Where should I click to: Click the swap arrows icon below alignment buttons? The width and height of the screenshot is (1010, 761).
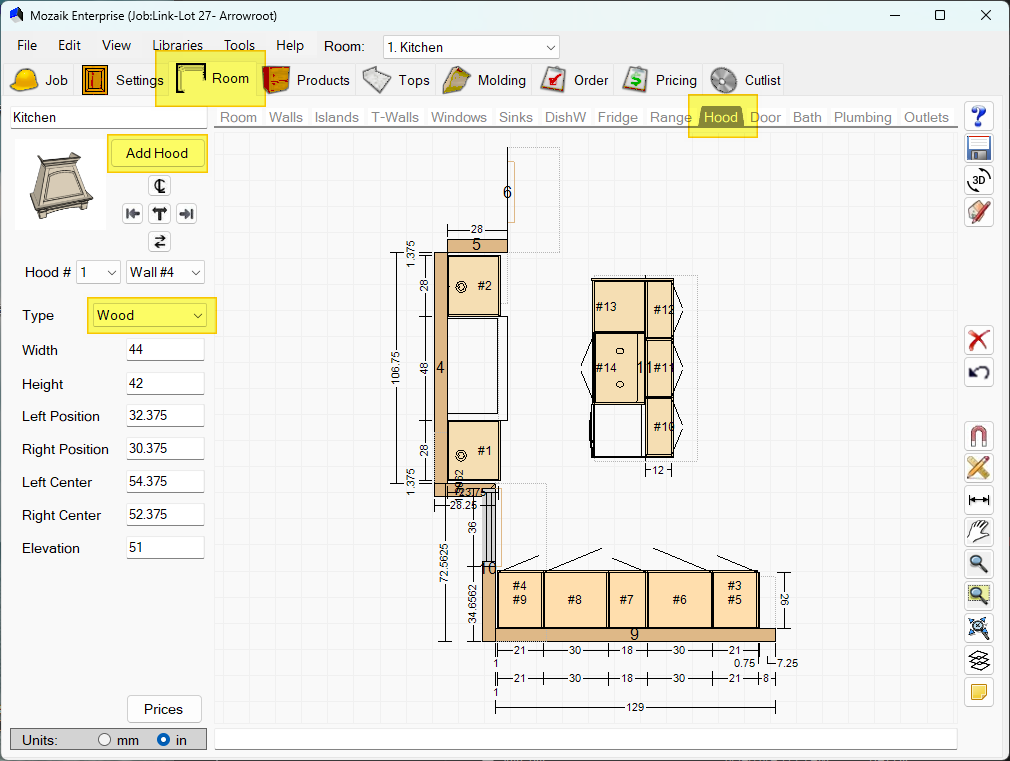pyautogui.click(x=160, y=241)
